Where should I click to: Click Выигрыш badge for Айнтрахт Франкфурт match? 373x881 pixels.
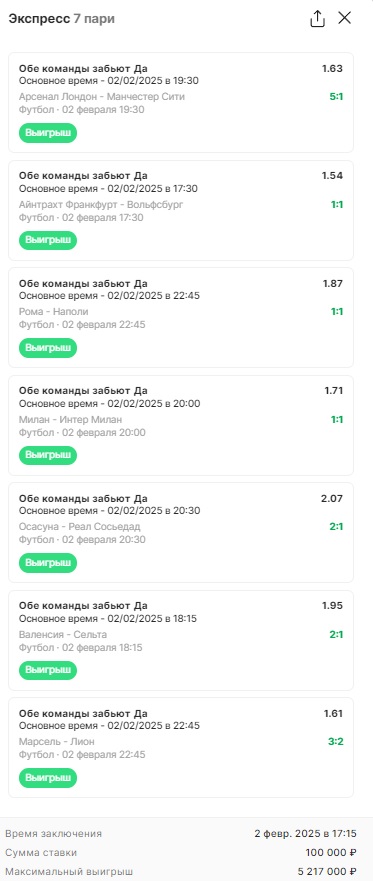48,240
